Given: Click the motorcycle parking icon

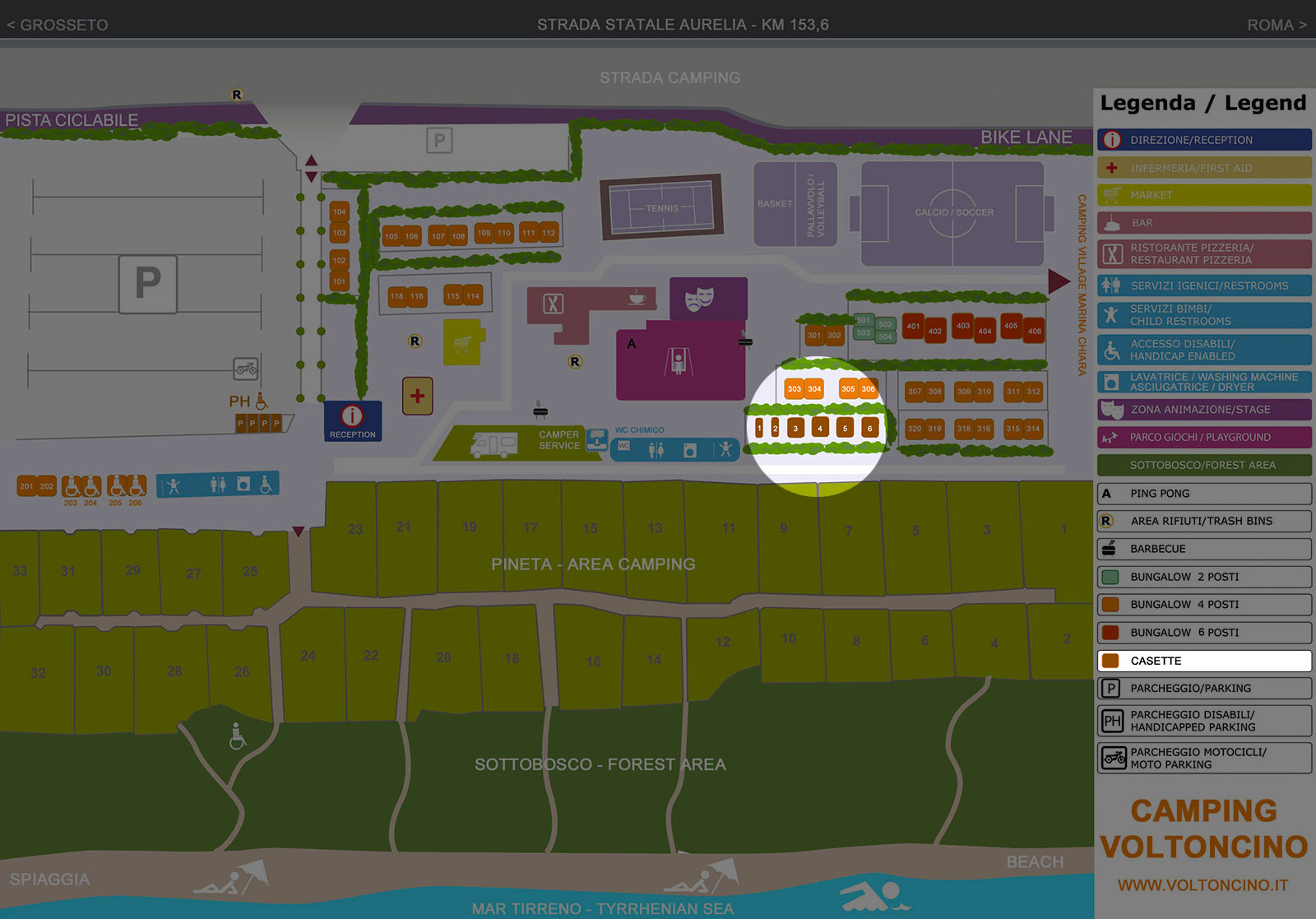Looking at the screenshot, I should (x=246, y=369).
